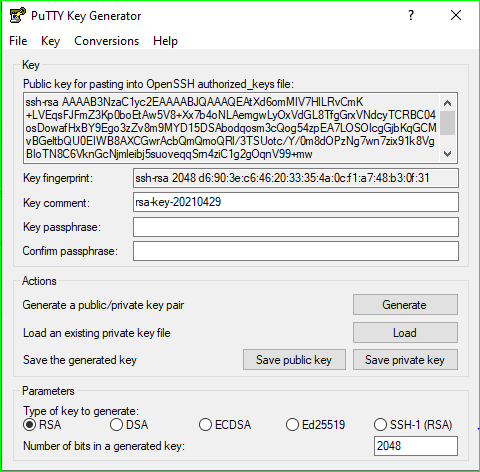Click Save public key
Image resolution: width=480 pixels, height=472 pixels.
pyautogui.click(x=294, y=360)
